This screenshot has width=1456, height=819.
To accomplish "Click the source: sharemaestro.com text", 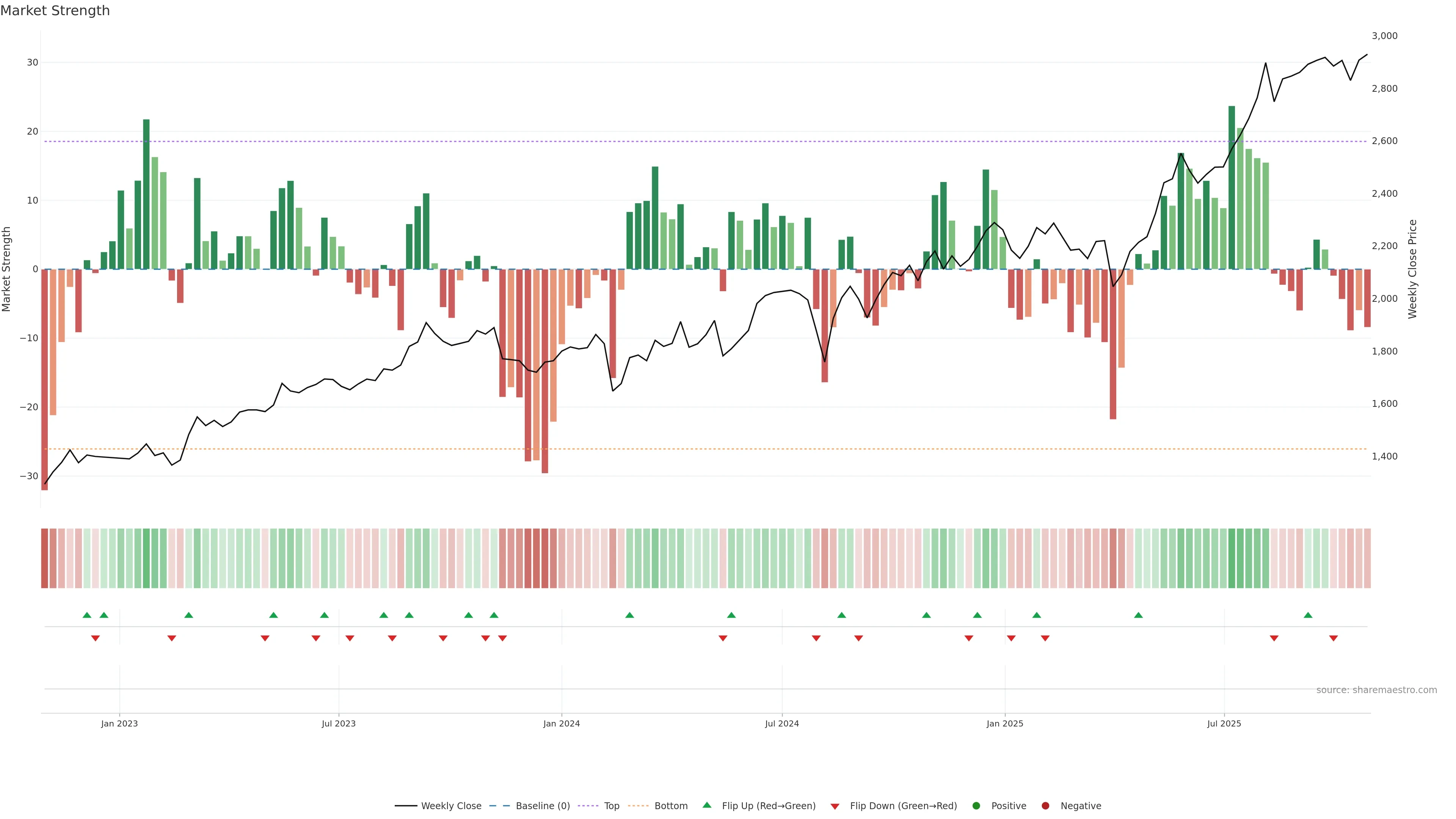I will pos(1376,690).
